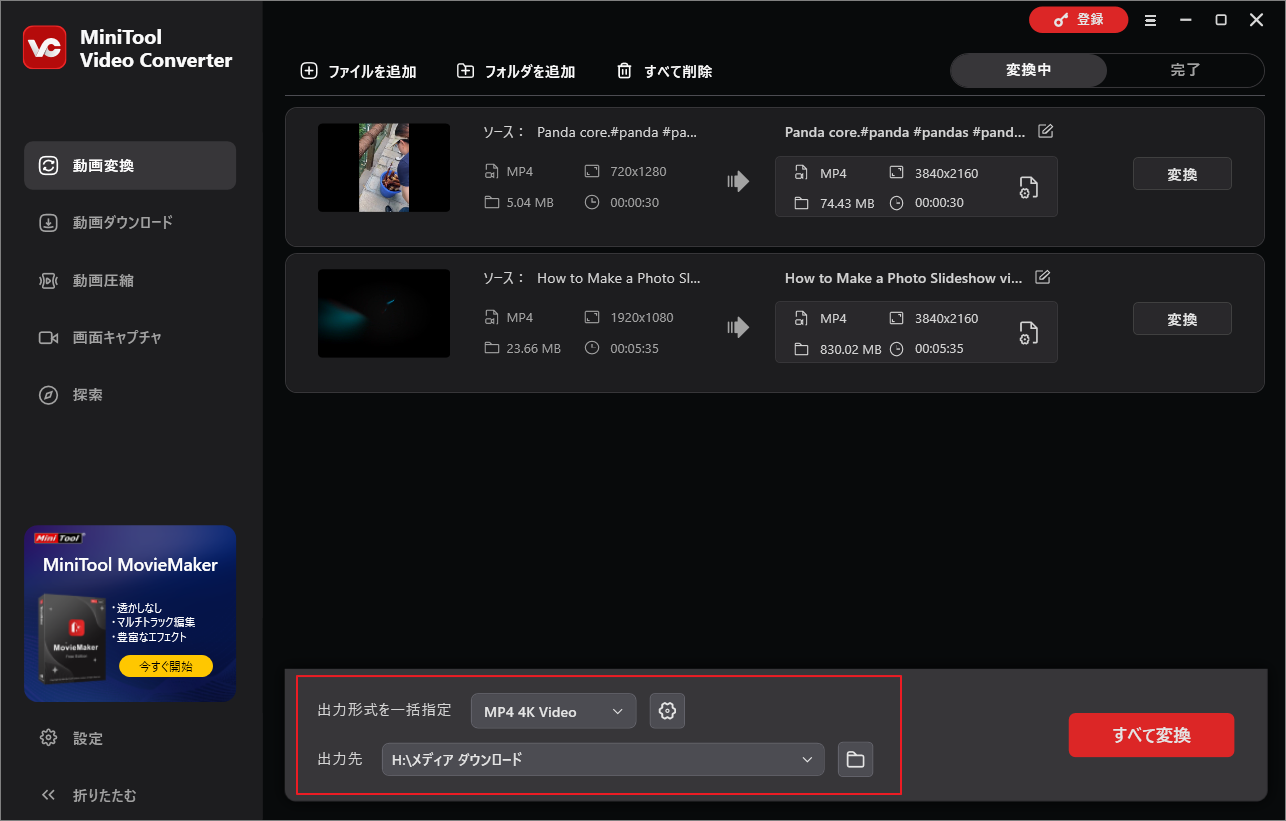Viewport: 1286px width, 821px height.
Task: Click the gear icon beside output format
Action: point(668,711)
